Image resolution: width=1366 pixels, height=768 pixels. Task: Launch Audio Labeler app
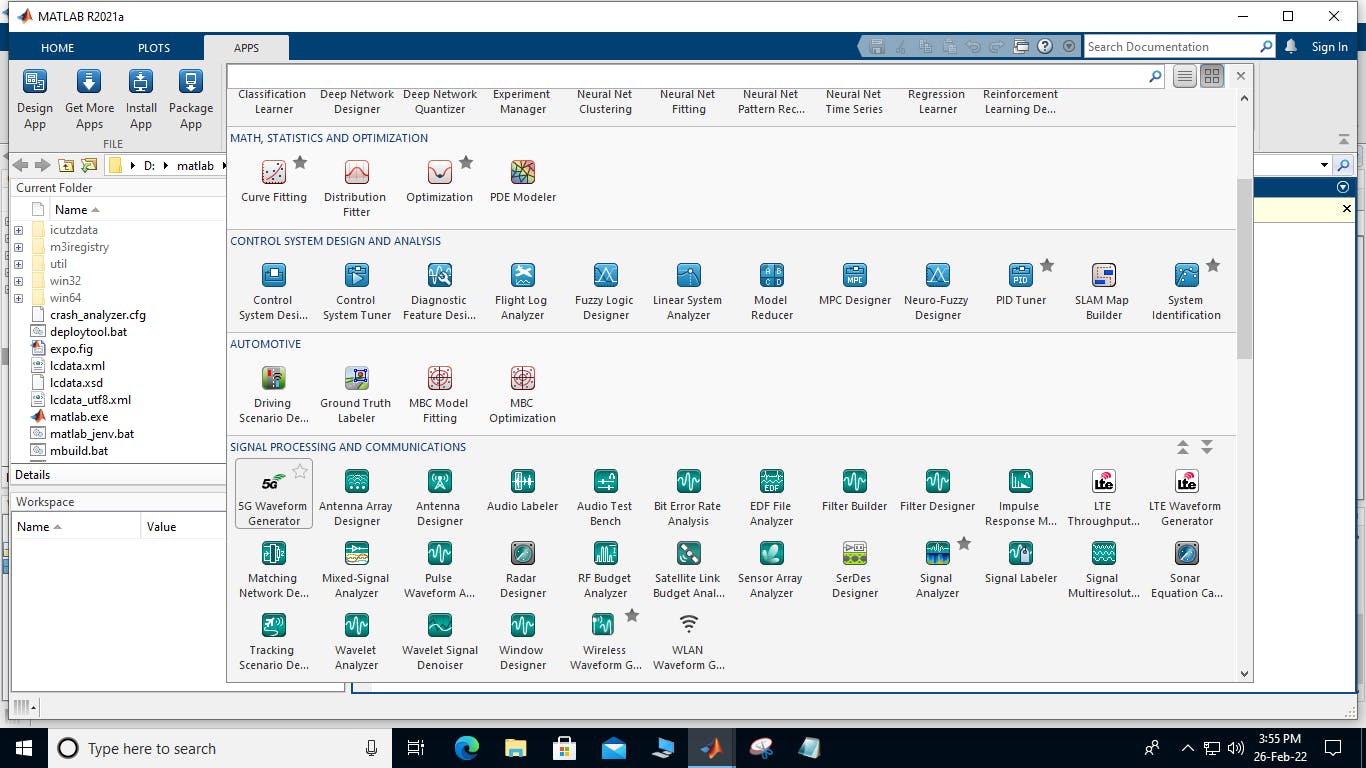(x=522, y=489)
